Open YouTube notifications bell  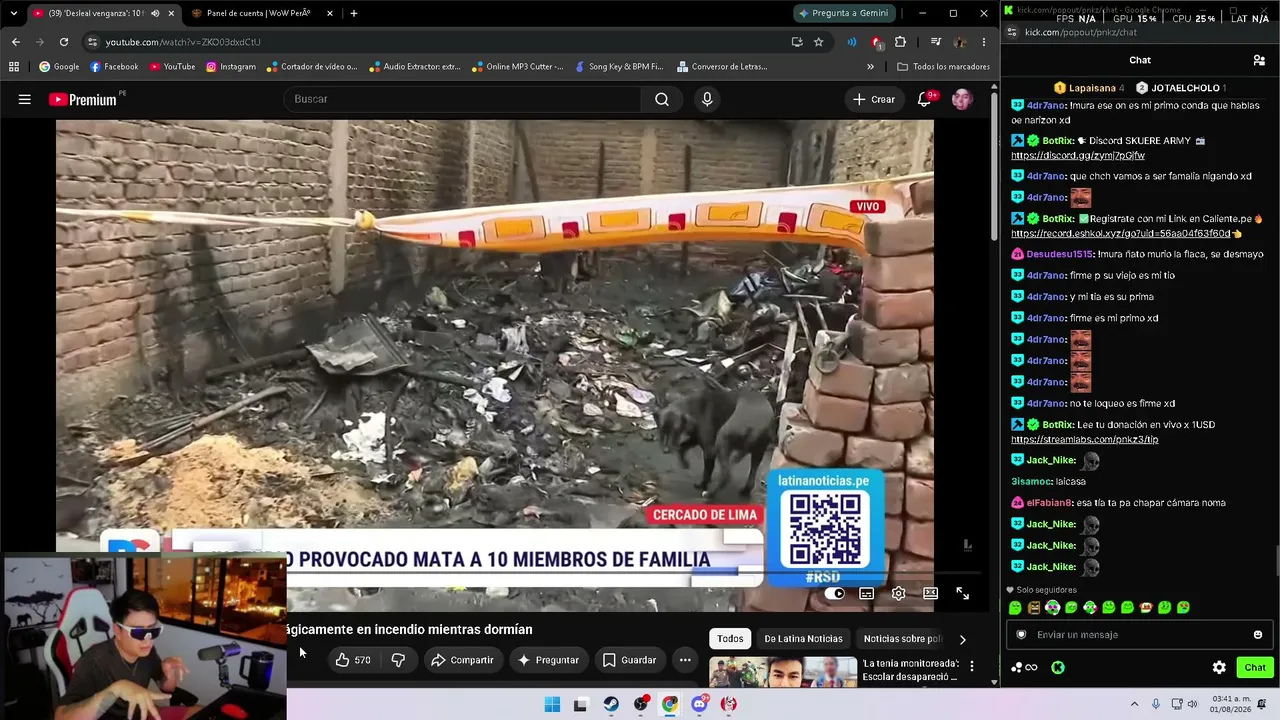click(925, 99)
